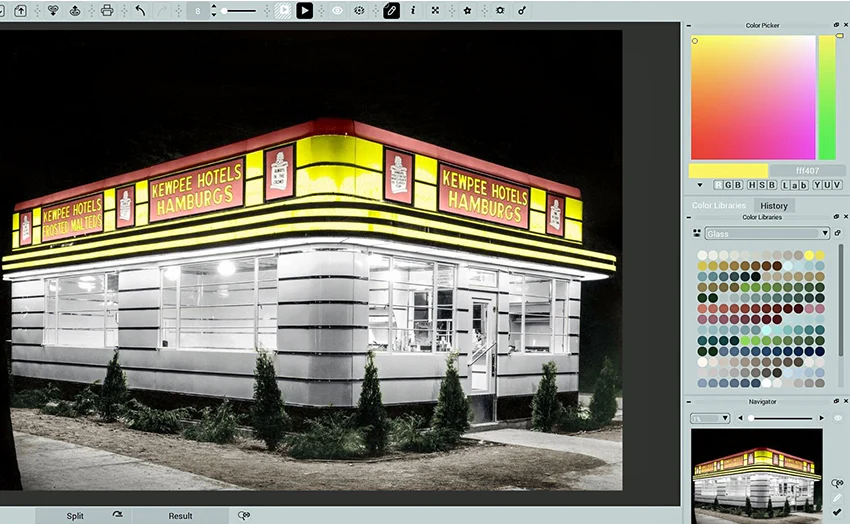Increase brush size with the stepper arrows
This screenshot has width=850, height=524.
[214, 7]
